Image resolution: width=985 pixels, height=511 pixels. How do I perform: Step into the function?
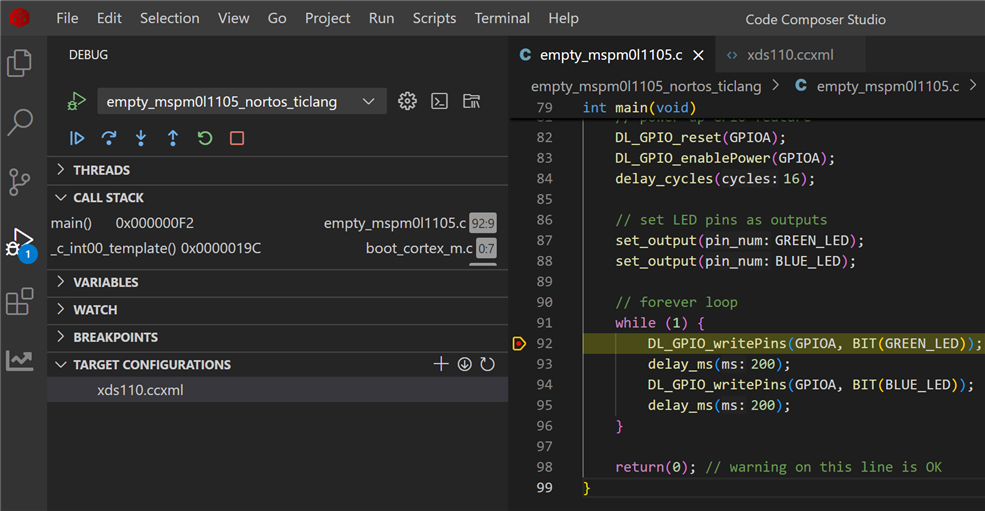coord(141,138)
